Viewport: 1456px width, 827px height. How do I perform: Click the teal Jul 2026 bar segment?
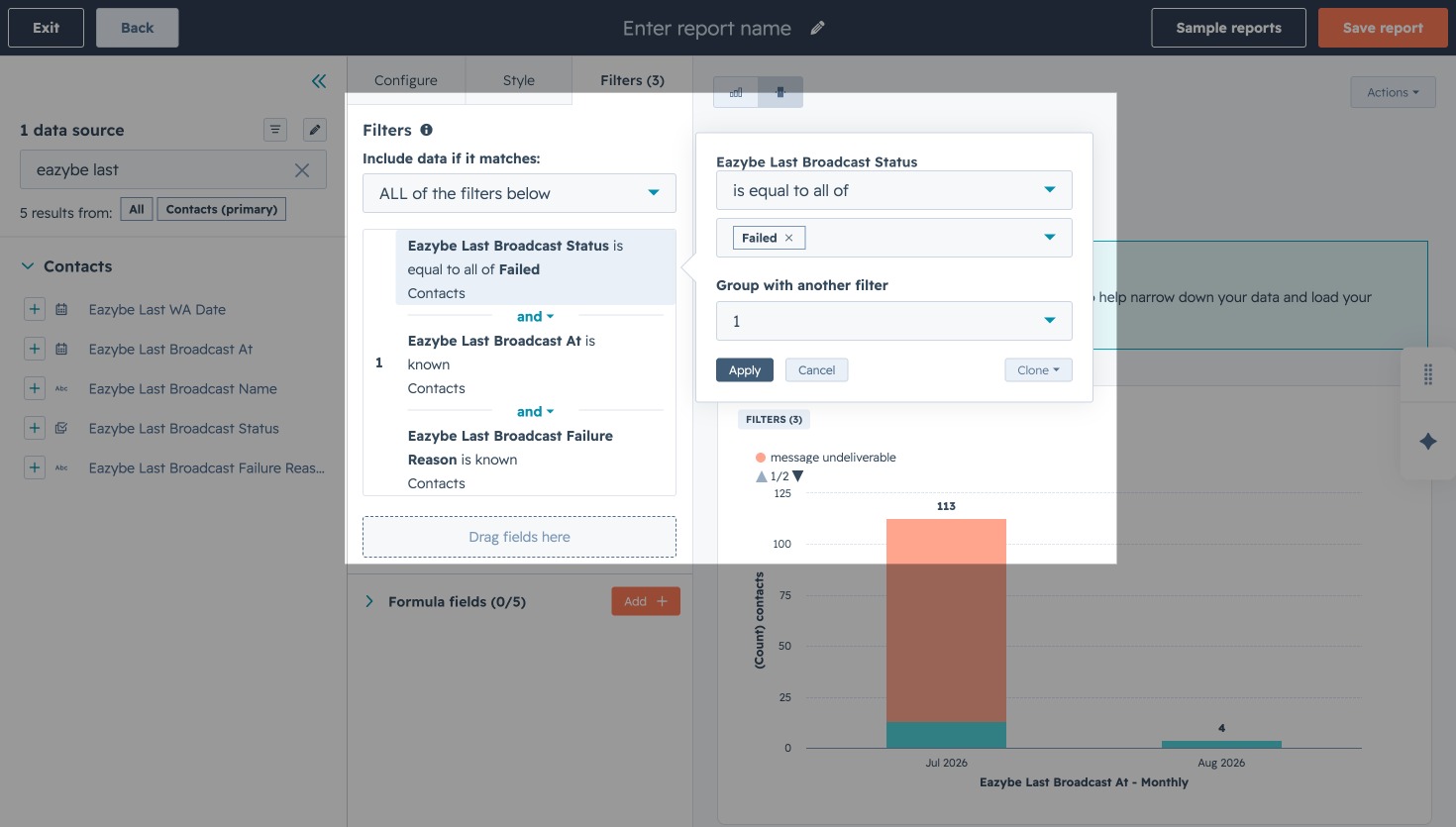[946, 735]
